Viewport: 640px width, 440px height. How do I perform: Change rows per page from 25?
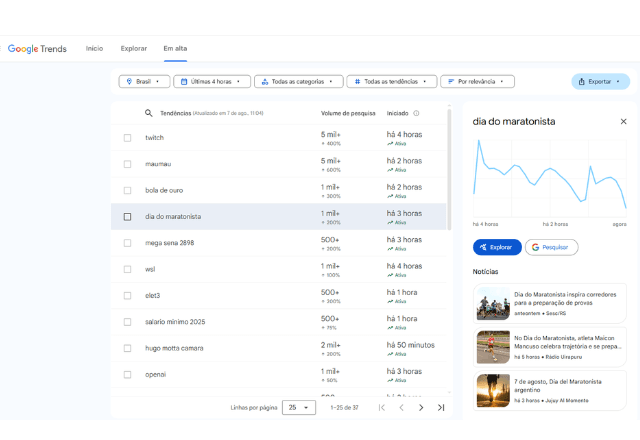[x=299, y=407]
